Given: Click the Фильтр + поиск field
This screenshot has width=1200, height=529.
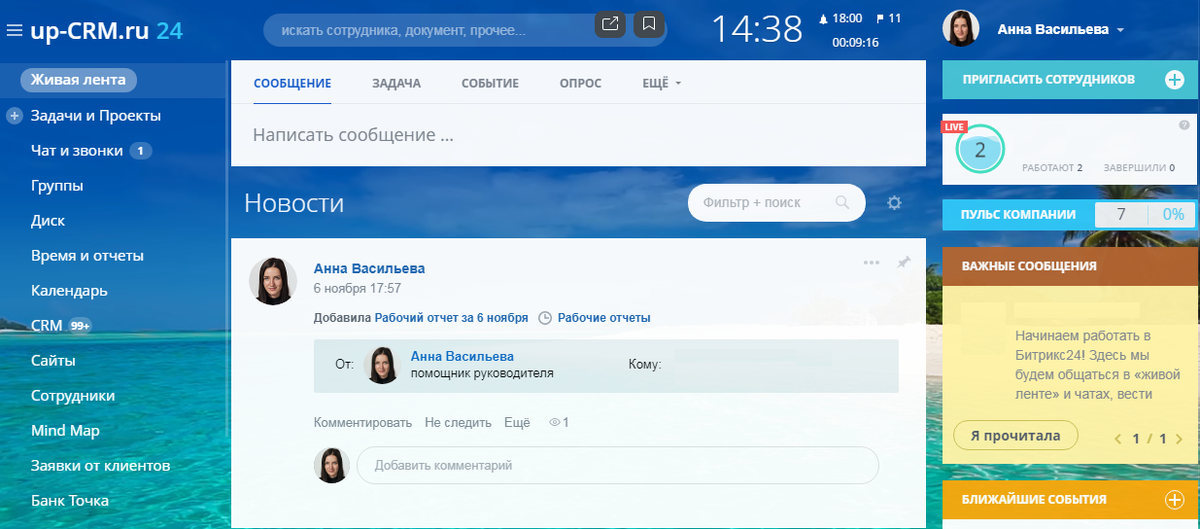Looking at the screenshot, I should [x=776, y=203].
